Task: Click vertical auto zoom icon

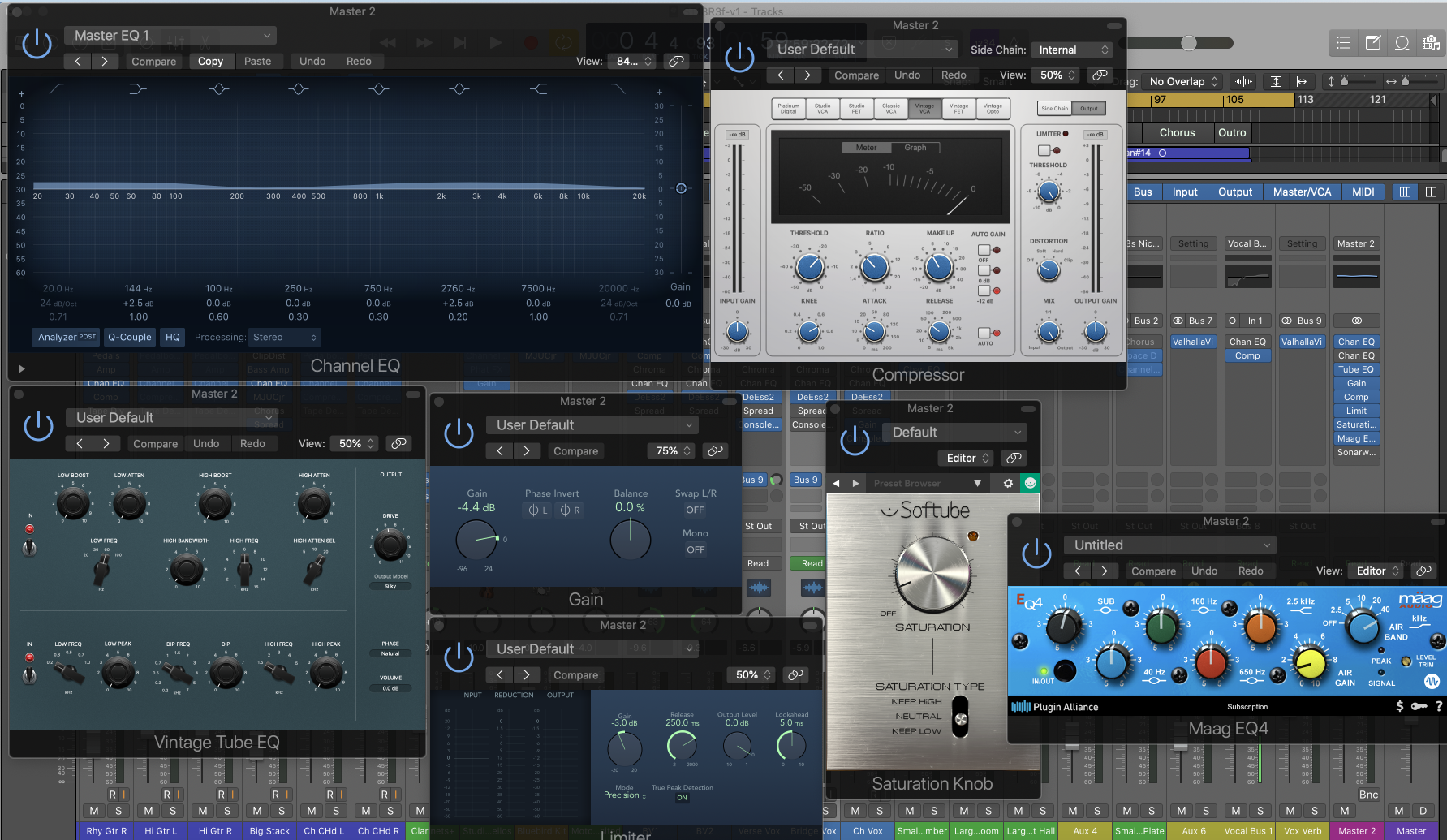Action: (1276, 81)
